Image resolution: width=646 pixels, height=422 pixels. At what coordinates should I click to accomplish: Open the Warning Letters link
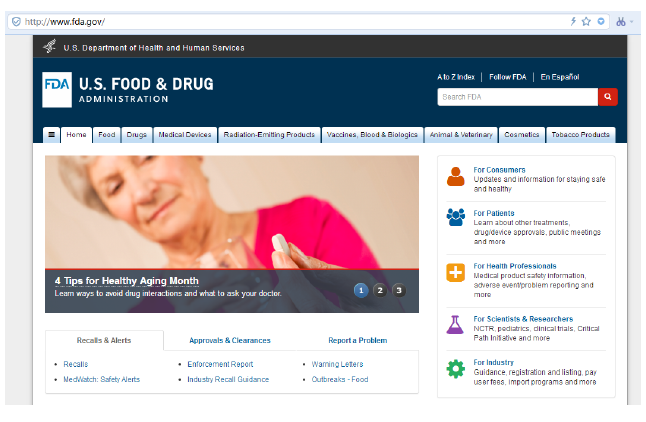[337, 364]
